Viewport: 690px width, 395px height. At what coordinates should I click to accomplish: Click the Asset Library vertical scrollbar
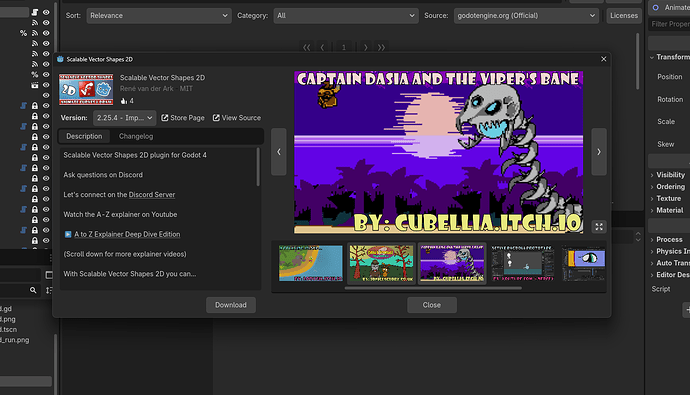(x=637, y=62)
